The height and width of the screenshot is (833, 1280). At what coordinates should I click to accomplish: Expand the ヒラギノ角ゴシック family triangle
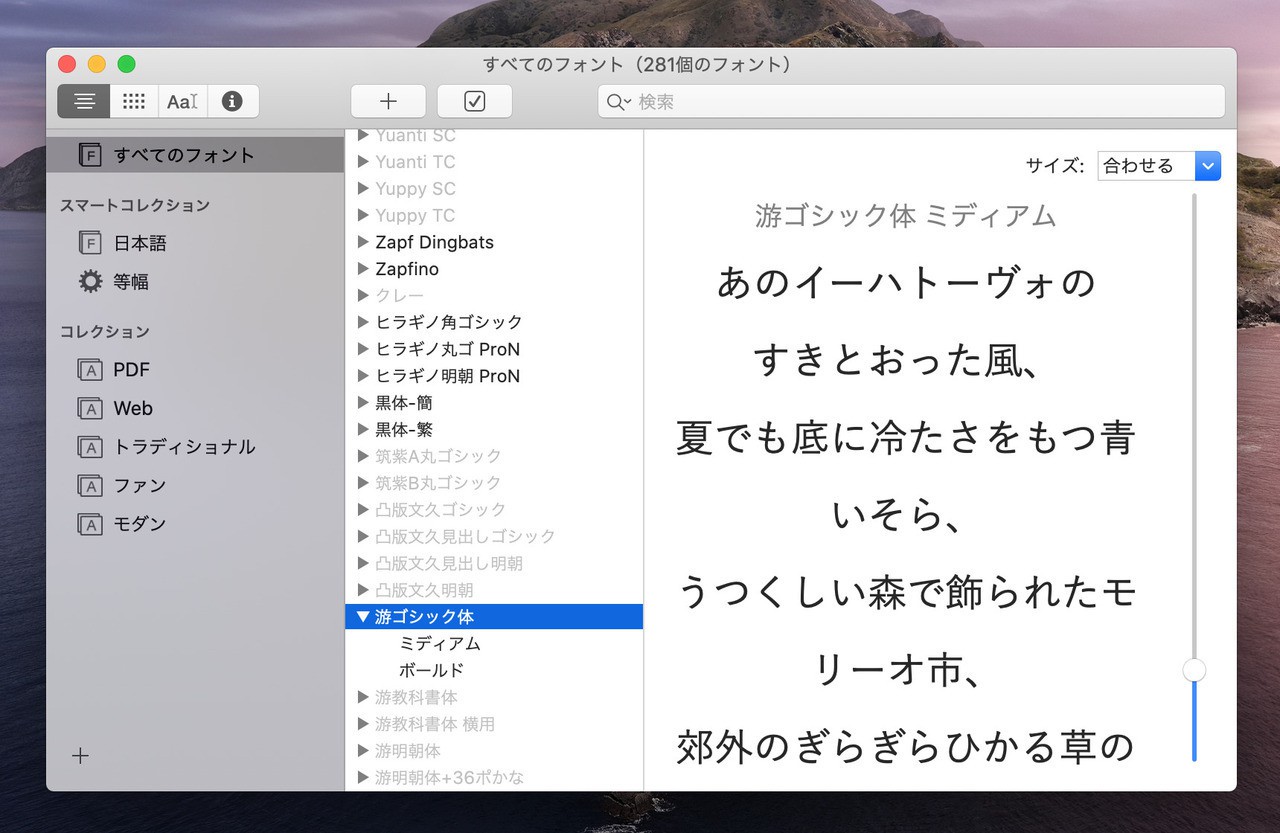364,322
